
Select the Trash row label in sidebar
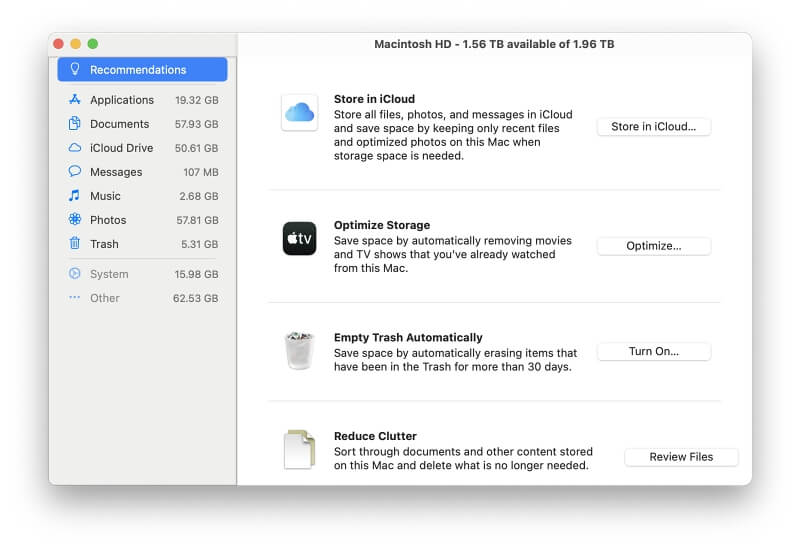104,244
